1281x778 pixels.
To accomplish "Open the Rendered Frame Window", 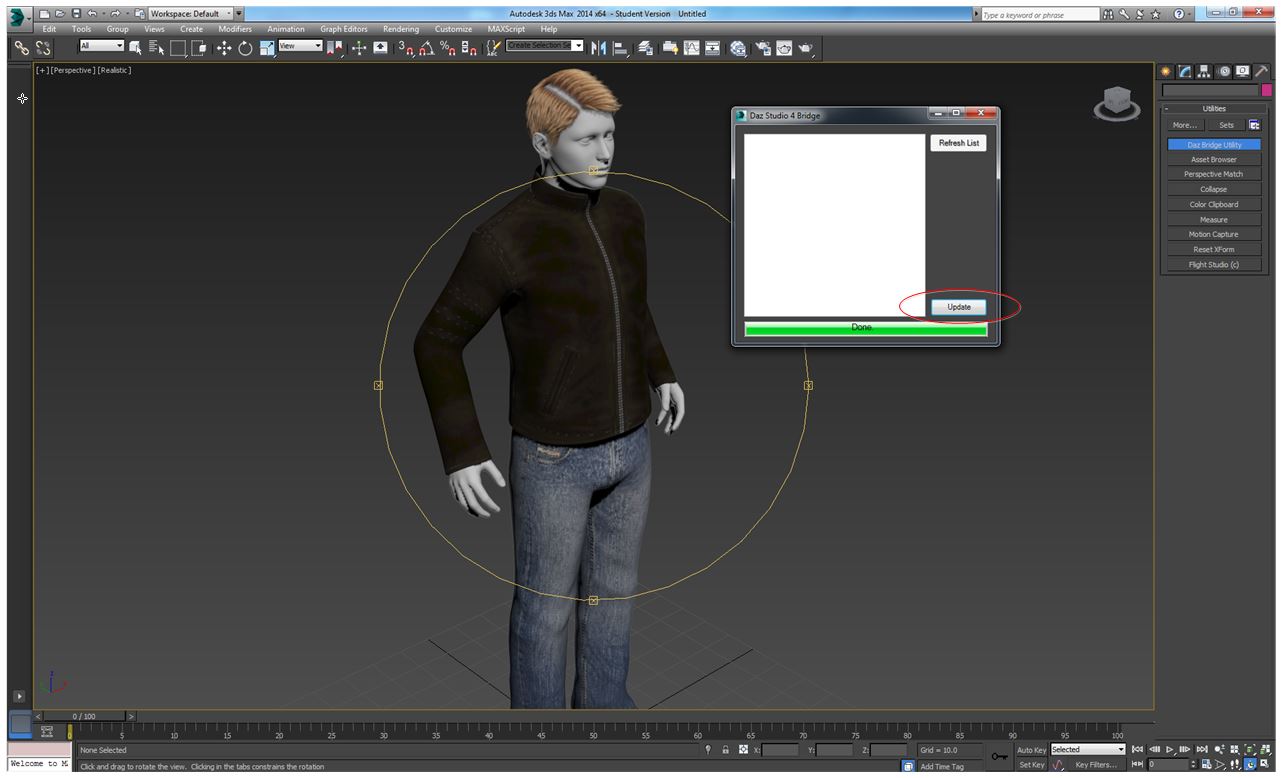I will click(784, 47).
